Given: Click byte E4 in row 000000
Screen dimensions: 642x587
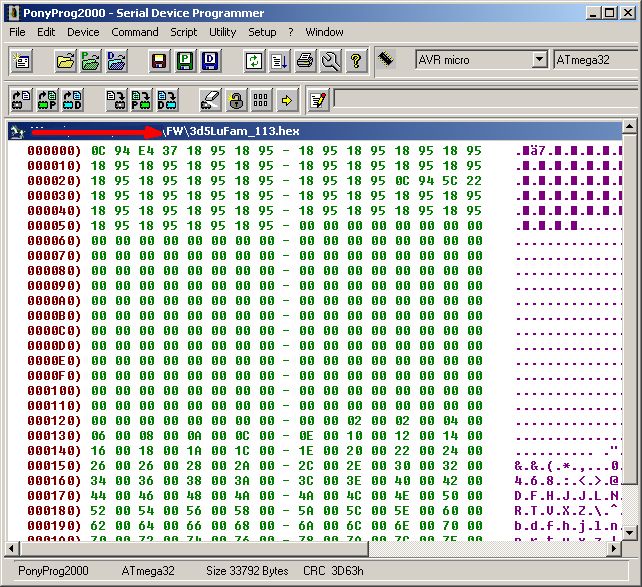Looking at the screenshot, I should point(146,151).
